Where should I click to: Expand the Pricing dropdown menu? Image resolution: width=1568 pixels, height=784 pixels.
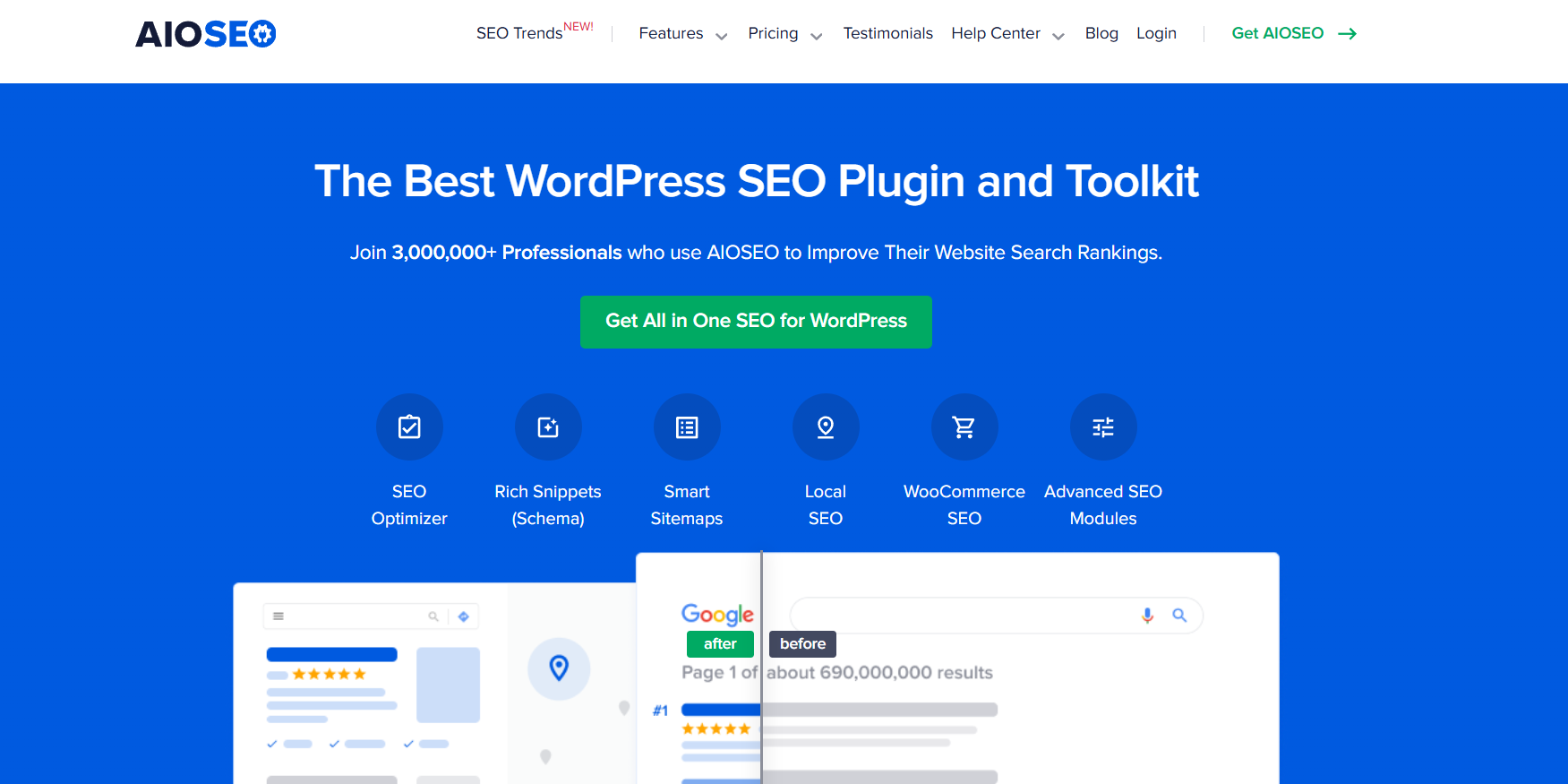point(784,34)
